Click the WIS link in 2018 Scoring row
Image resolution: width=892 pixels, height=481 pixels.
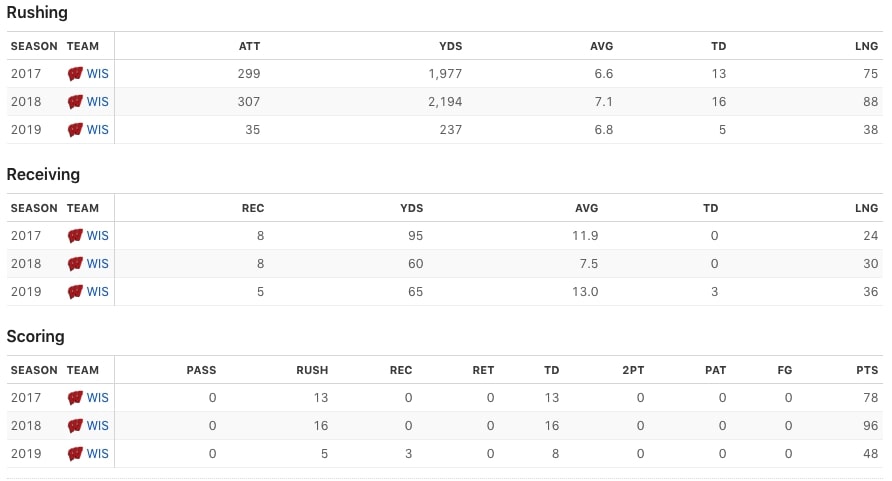[x=98, y=426]
